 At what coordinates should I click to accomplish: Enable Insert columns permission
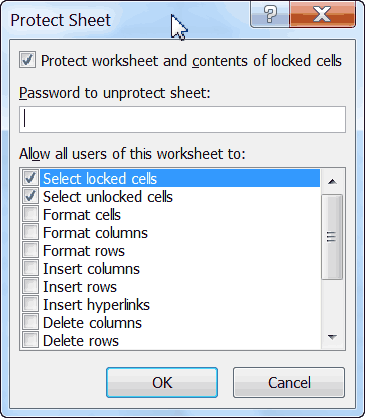tap(31, 268)
